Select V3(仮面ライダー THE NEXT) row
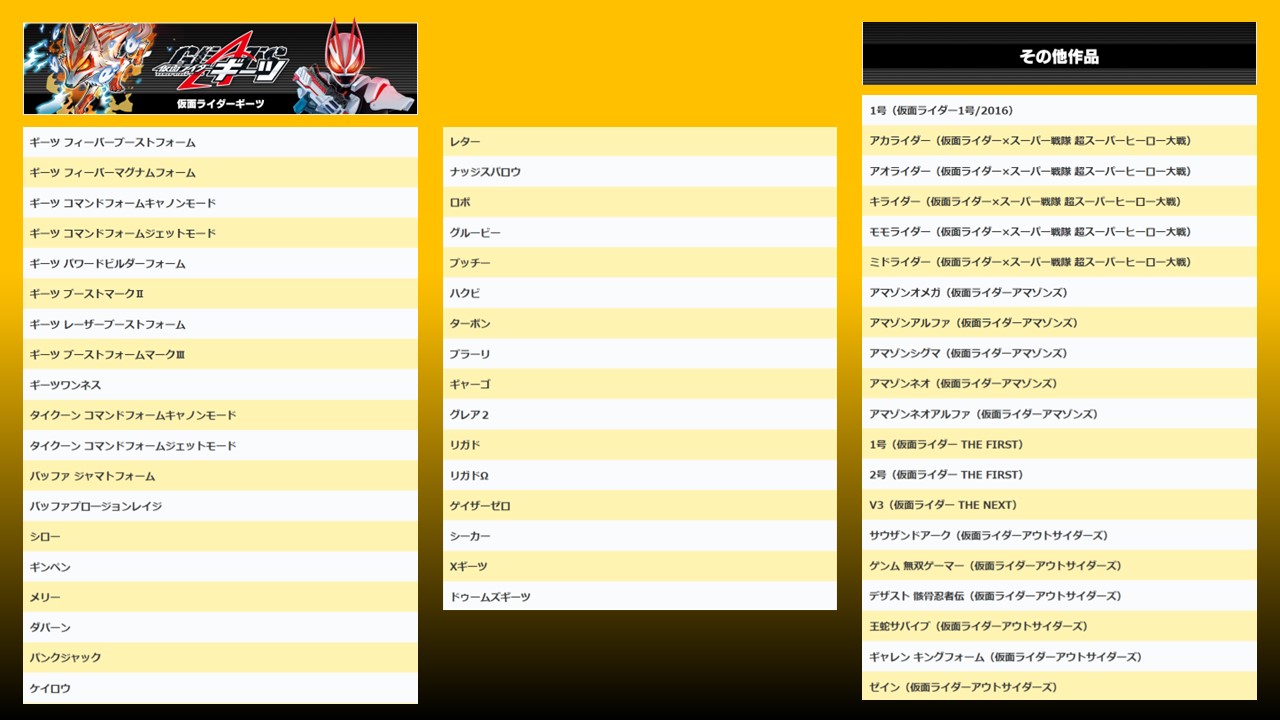The width and height of the screenshot is (1280, 720). [x=1059, y=505]
